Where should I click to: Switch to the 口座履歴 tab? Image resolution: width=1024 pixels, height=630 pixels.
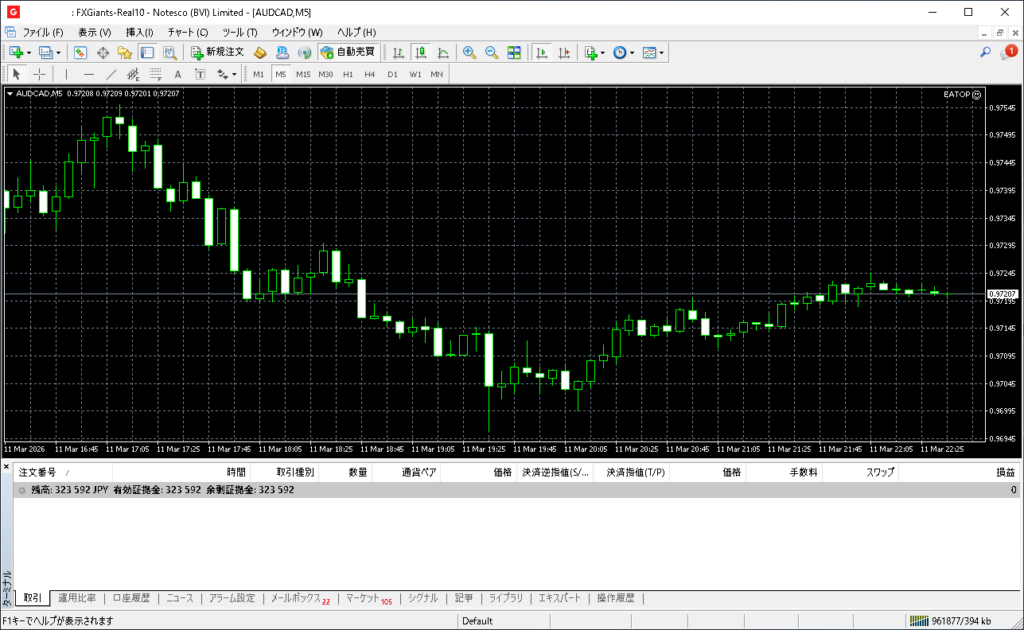[131, 598]
